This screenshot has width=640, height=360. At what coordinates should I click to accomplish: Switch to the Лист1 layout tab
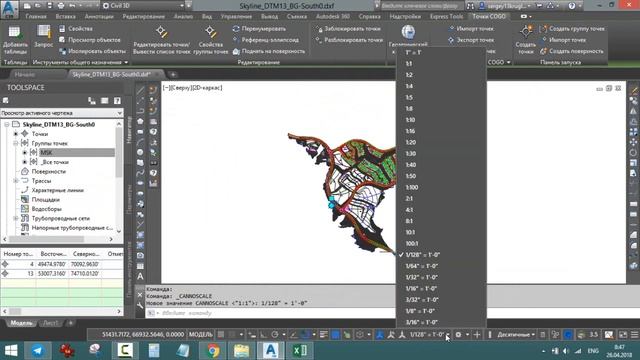(x=51, y=323)
